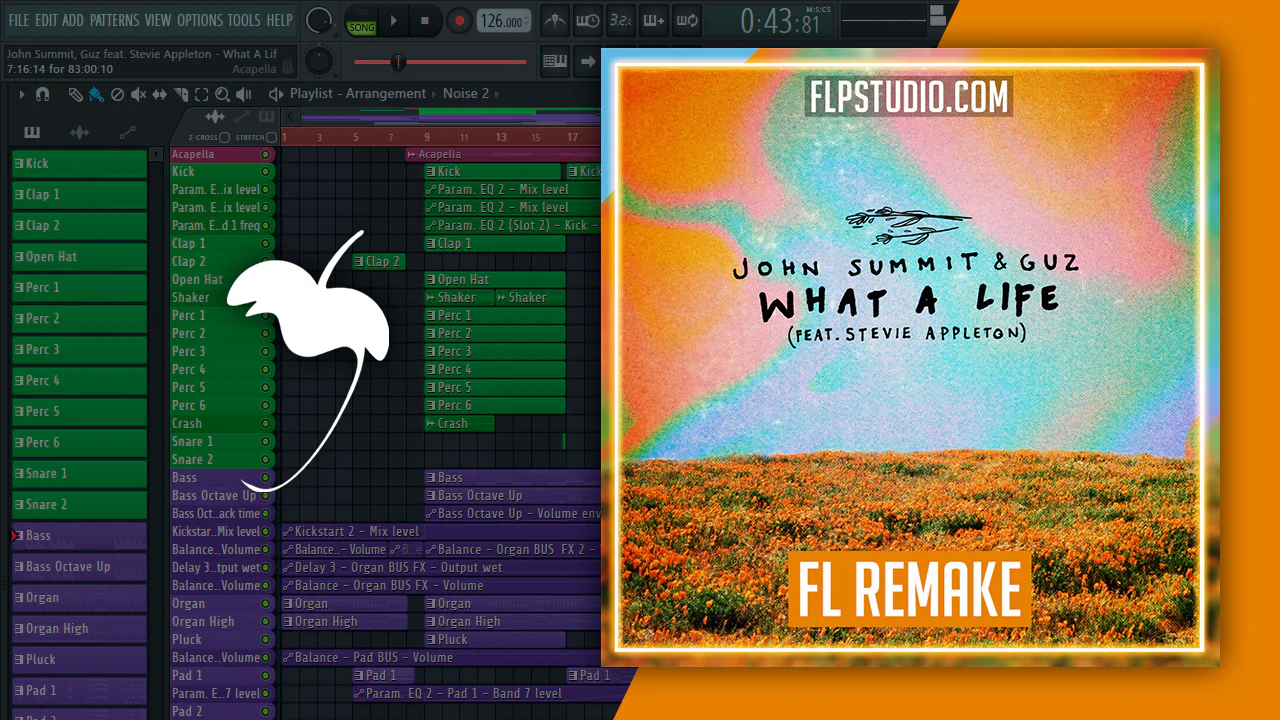Select the Snare 2 pattern in the picker
The image size is (1280, 720).
[x=79, y=504]
